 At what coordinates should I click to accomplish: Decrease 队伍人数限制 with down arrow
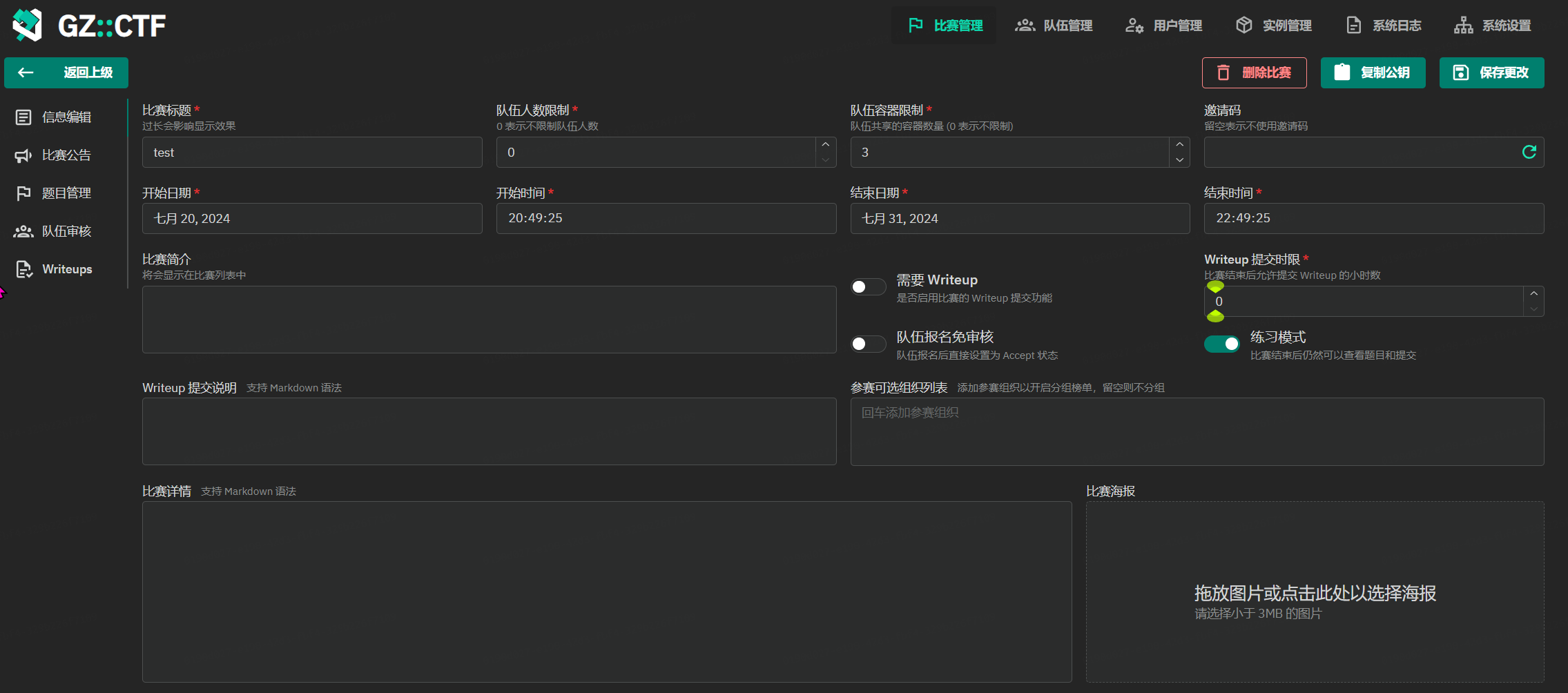(x=825, y=160)
